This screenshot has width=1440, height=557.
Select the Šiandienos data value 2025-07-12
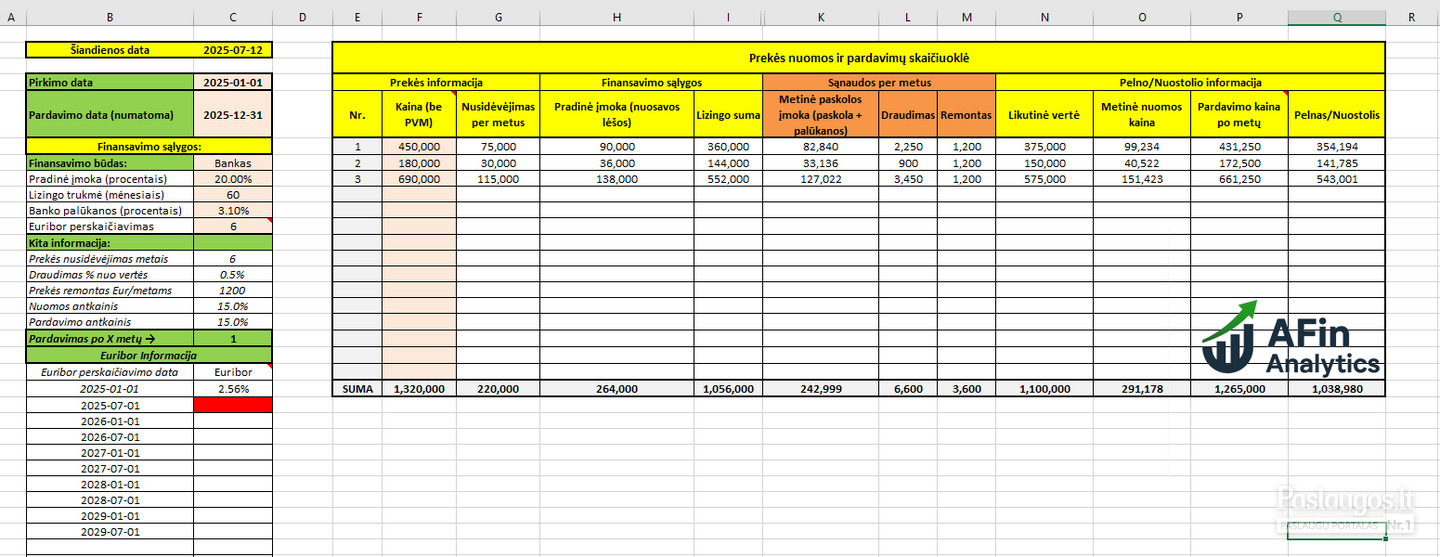(233, 50)
